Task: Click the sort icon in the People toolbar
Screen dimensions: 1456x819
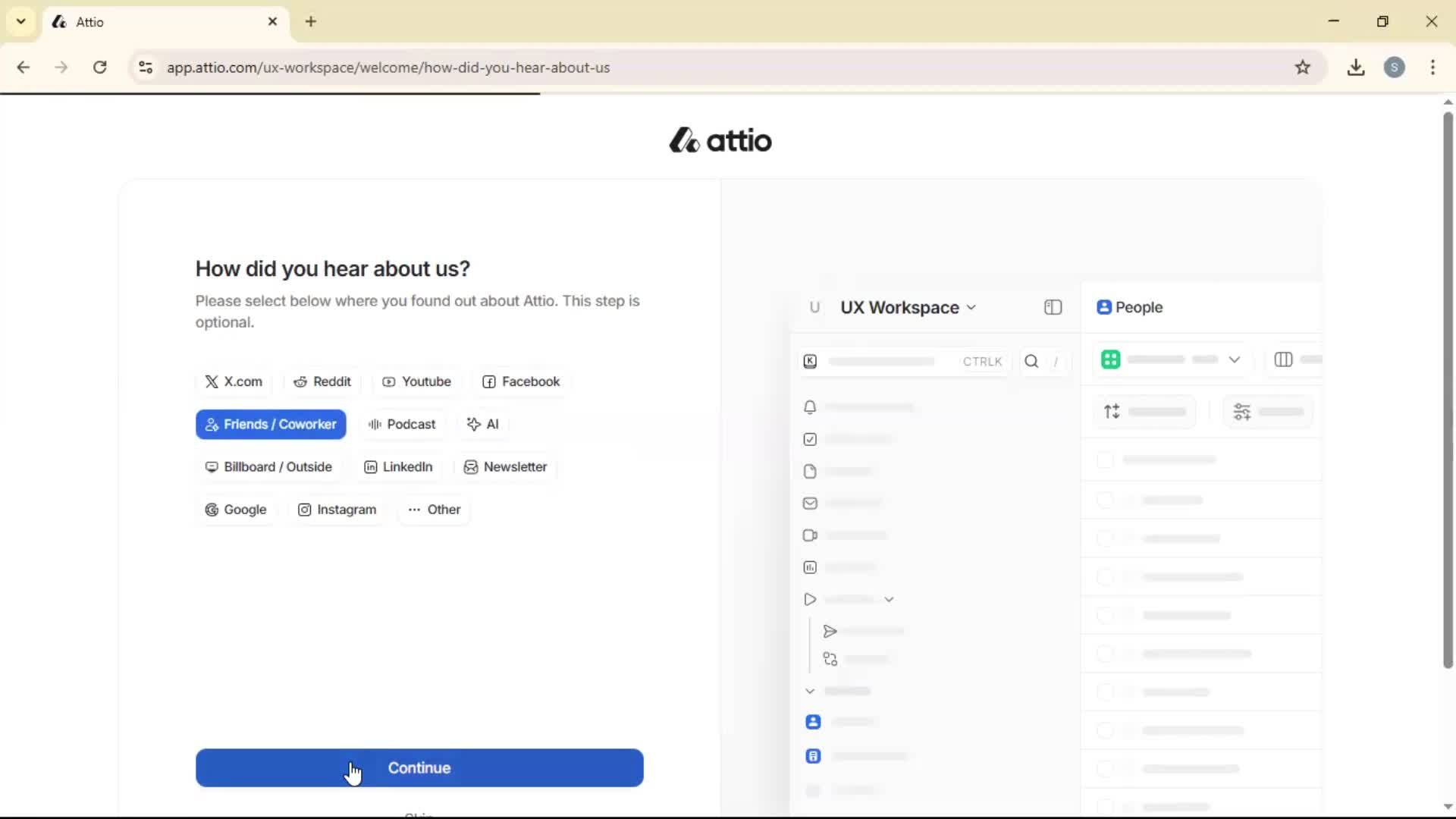Action: point(1112,411)
